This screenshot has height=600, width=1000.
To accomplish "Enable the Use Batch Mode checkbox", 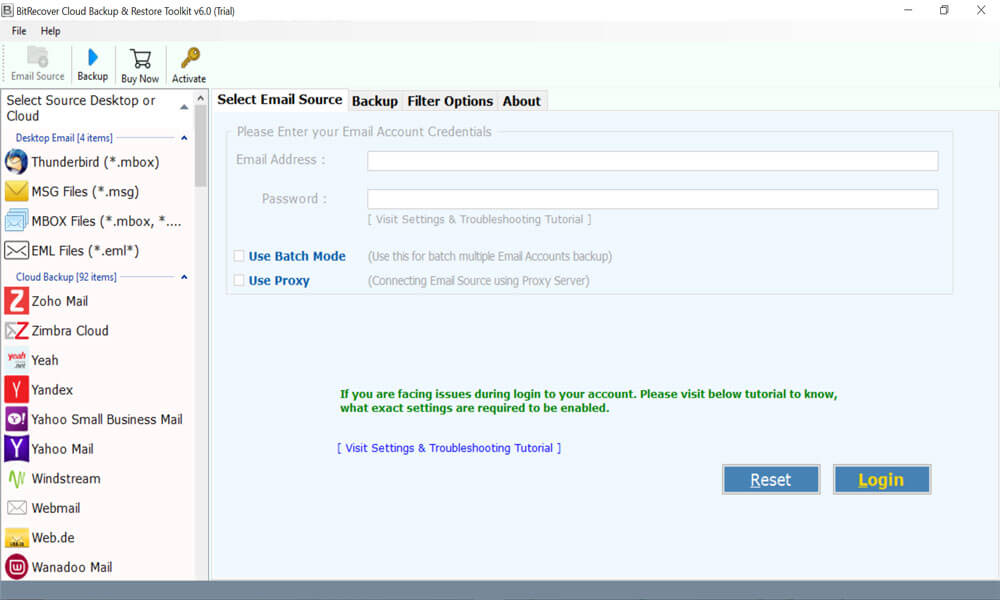I will (239, 256).
